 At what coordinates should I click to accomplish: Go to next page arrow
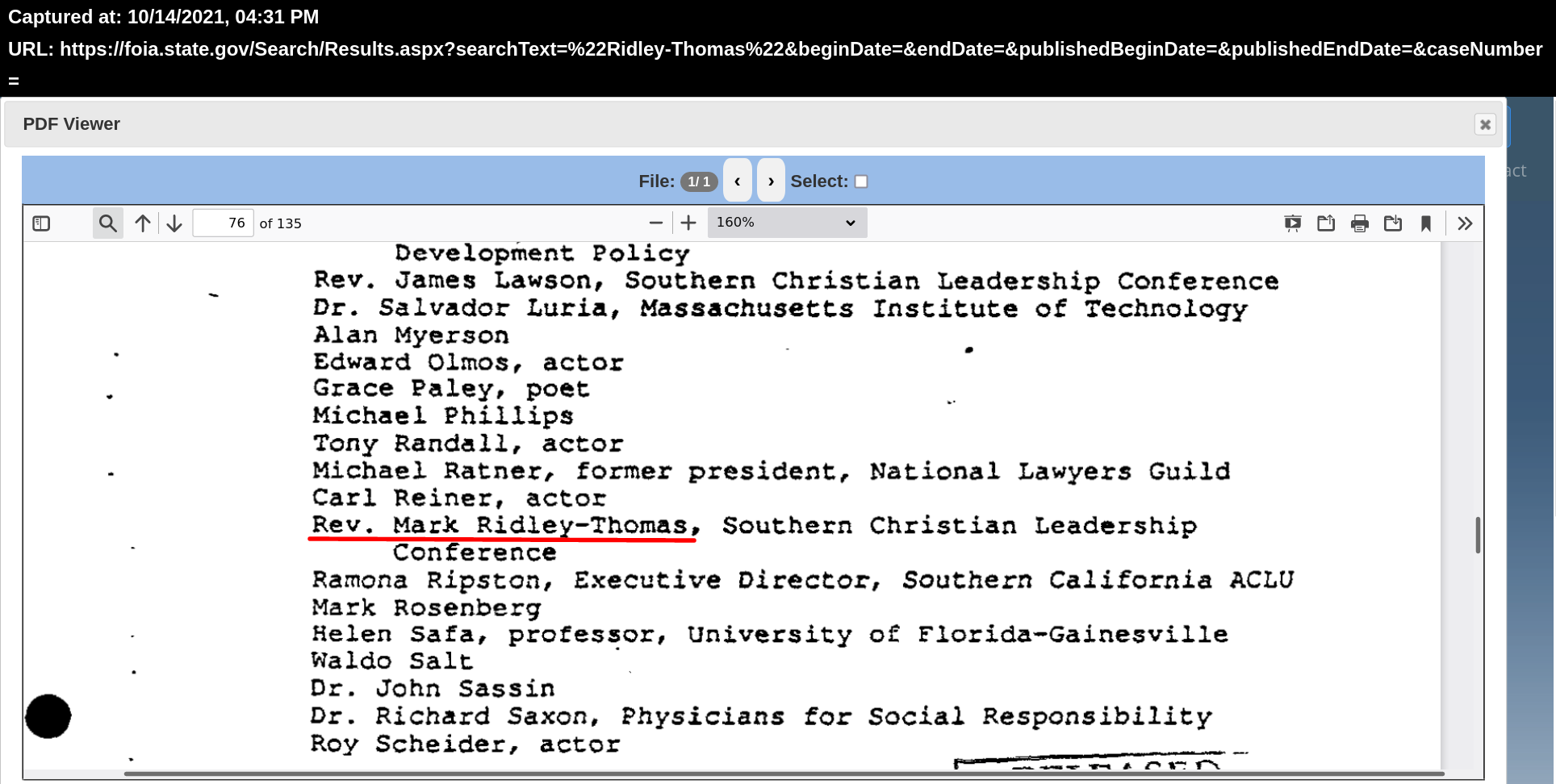tap(174, 223)
